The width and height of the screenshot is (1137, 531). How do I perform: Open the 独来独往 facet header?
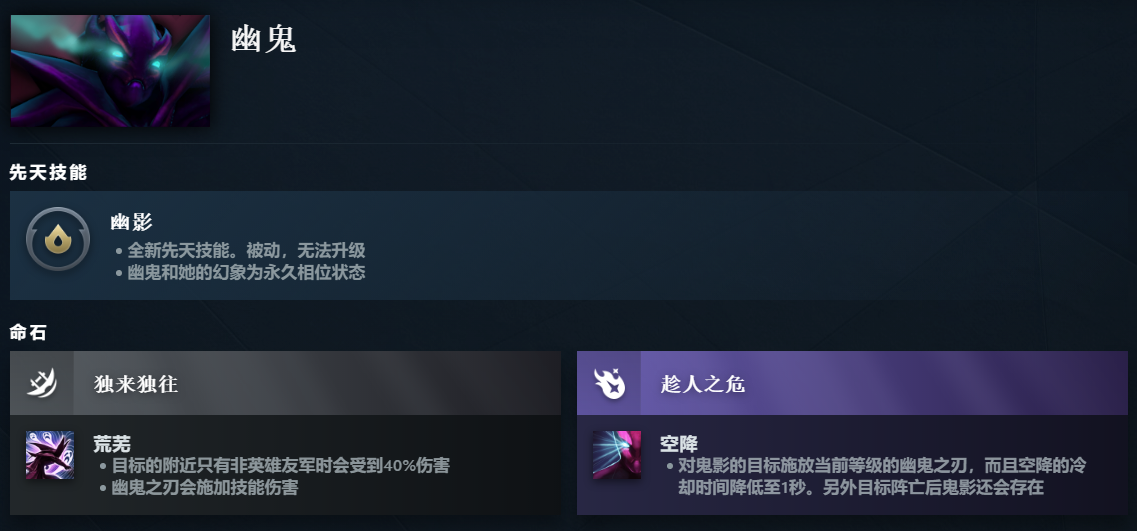(286, 383)
